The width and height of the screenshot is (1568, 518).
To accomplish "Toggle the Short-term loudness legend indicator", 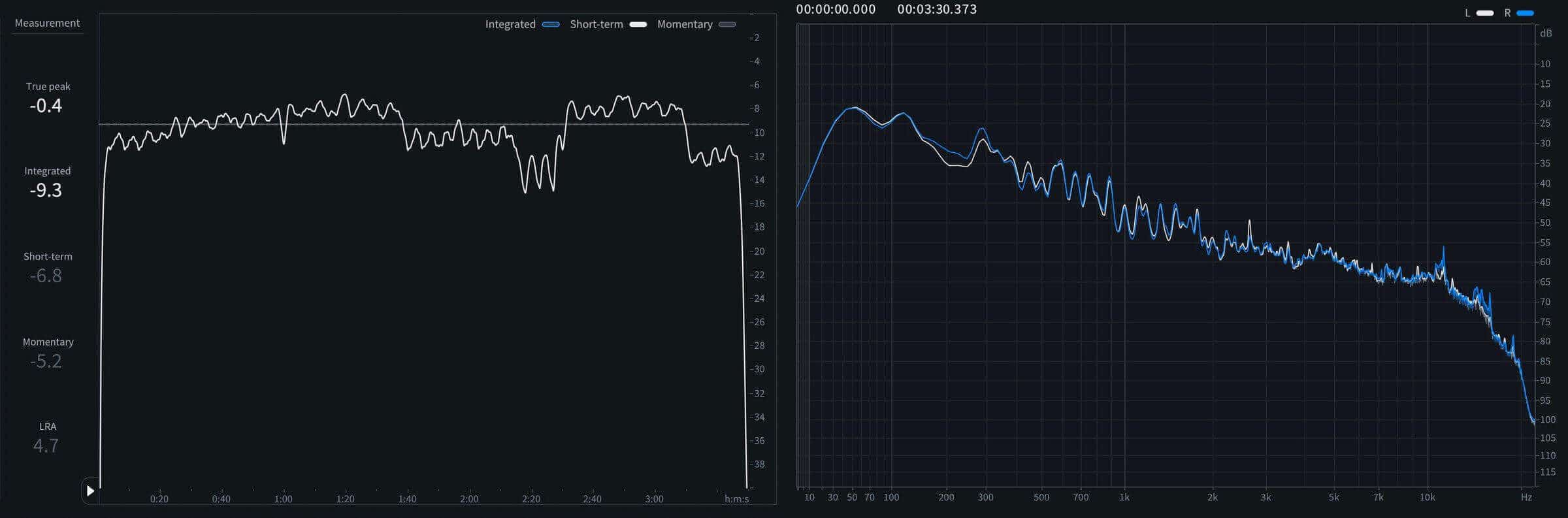I will (x=638, y=24).
